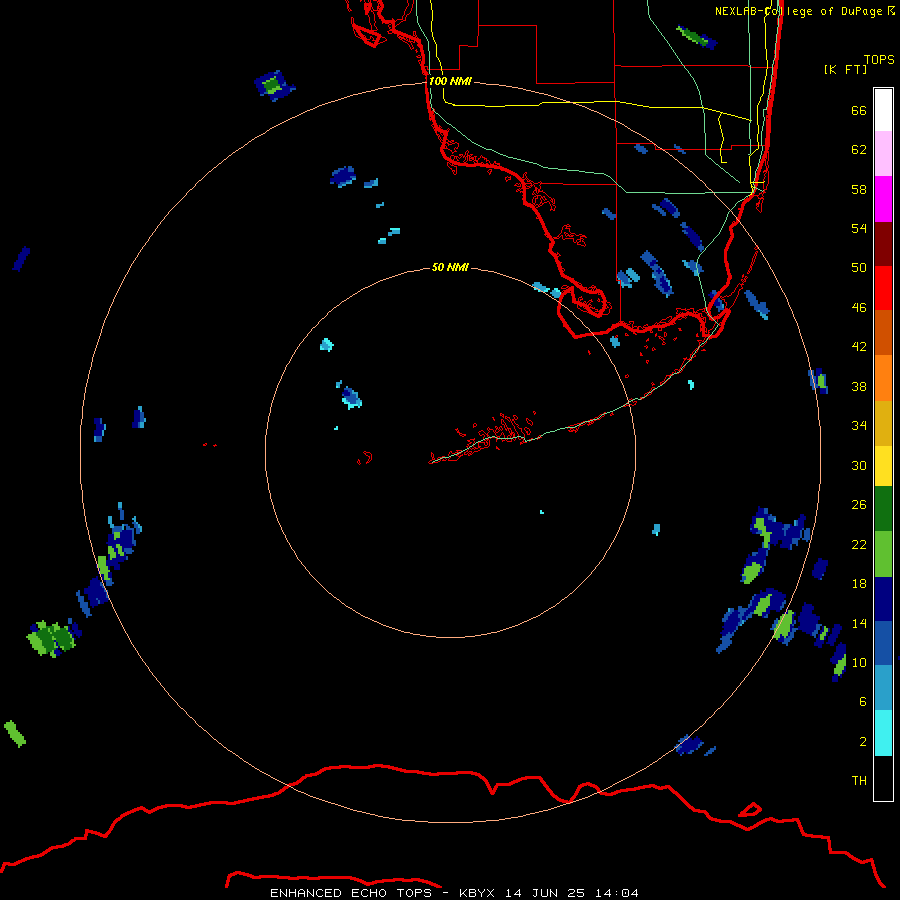Click the "TH" legend label
This screenshot has width=900, height=900.
(x=859, y=781)
